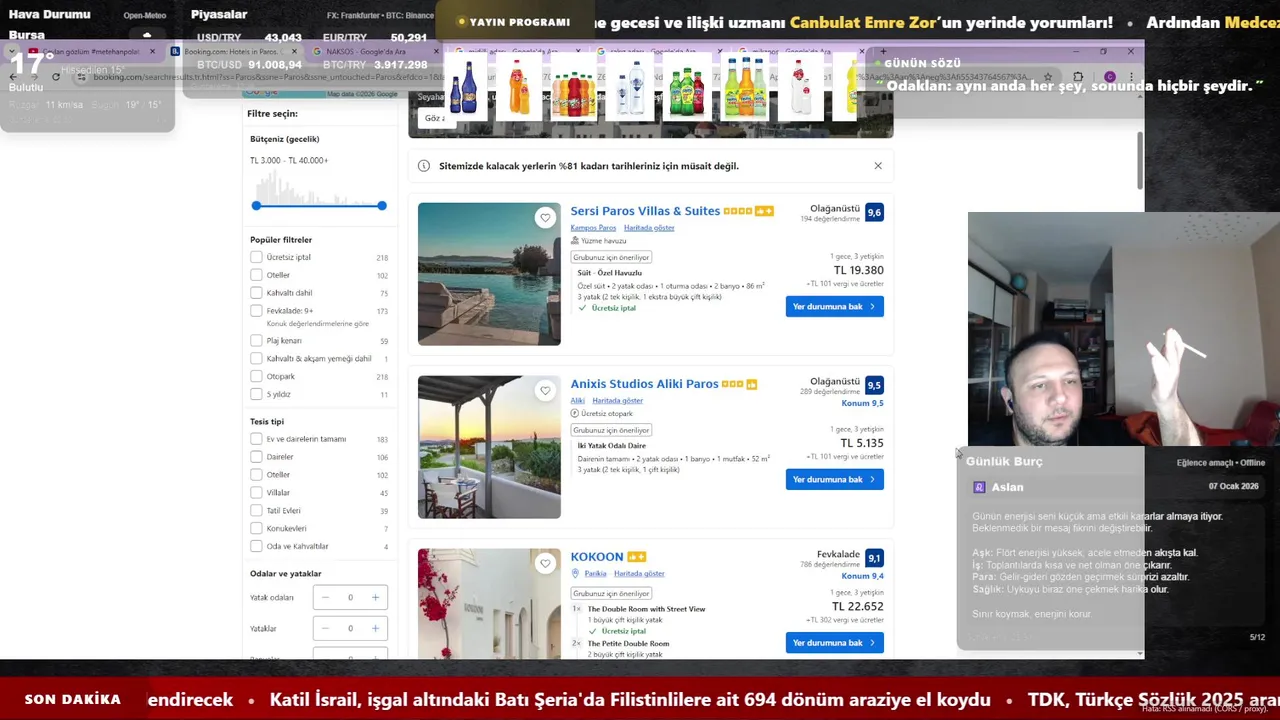The height and width of the screenshot is (720, 1280).
Task: Open the KOKOON listing title
Action: (597, 557)
